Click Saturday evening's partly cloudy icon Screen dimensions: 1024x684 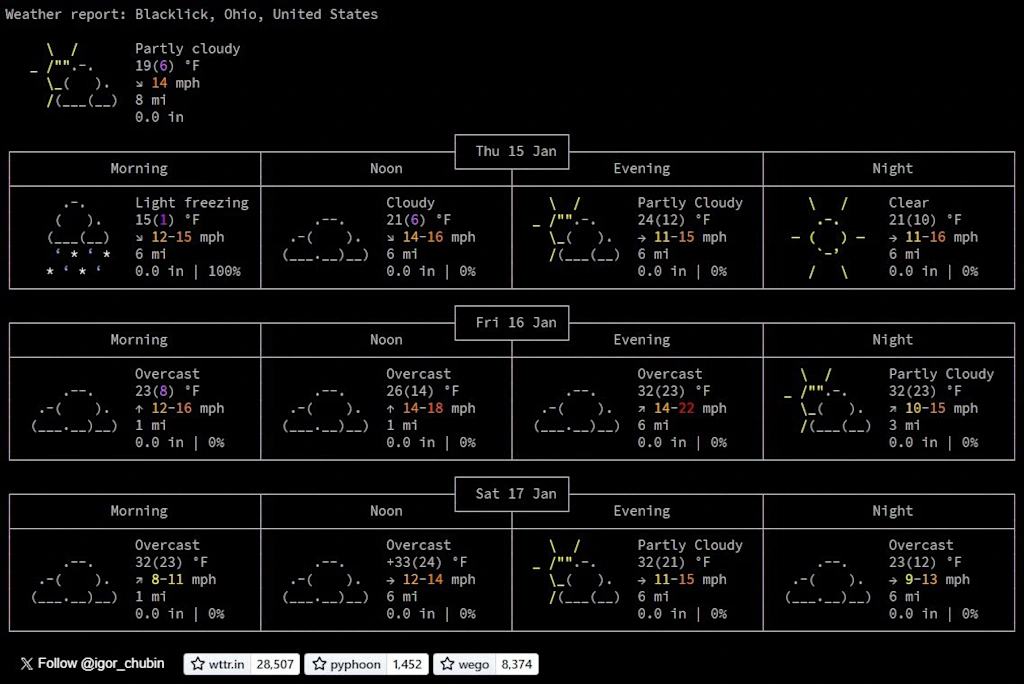pos(577,571)
